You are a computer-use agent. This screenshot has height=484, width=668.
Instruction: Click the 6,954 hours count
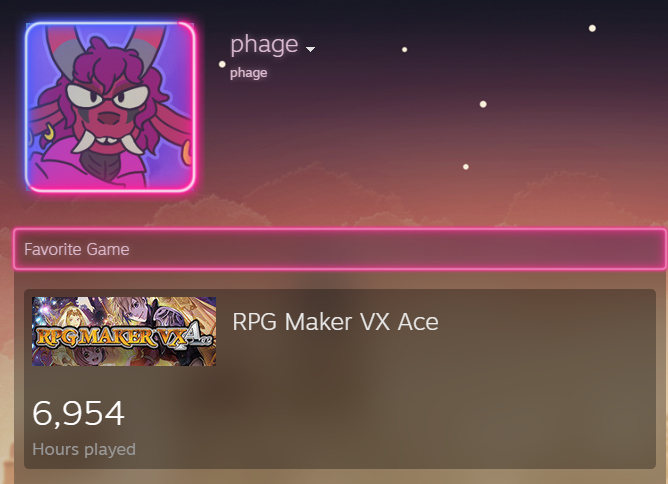tap(78, 413)
